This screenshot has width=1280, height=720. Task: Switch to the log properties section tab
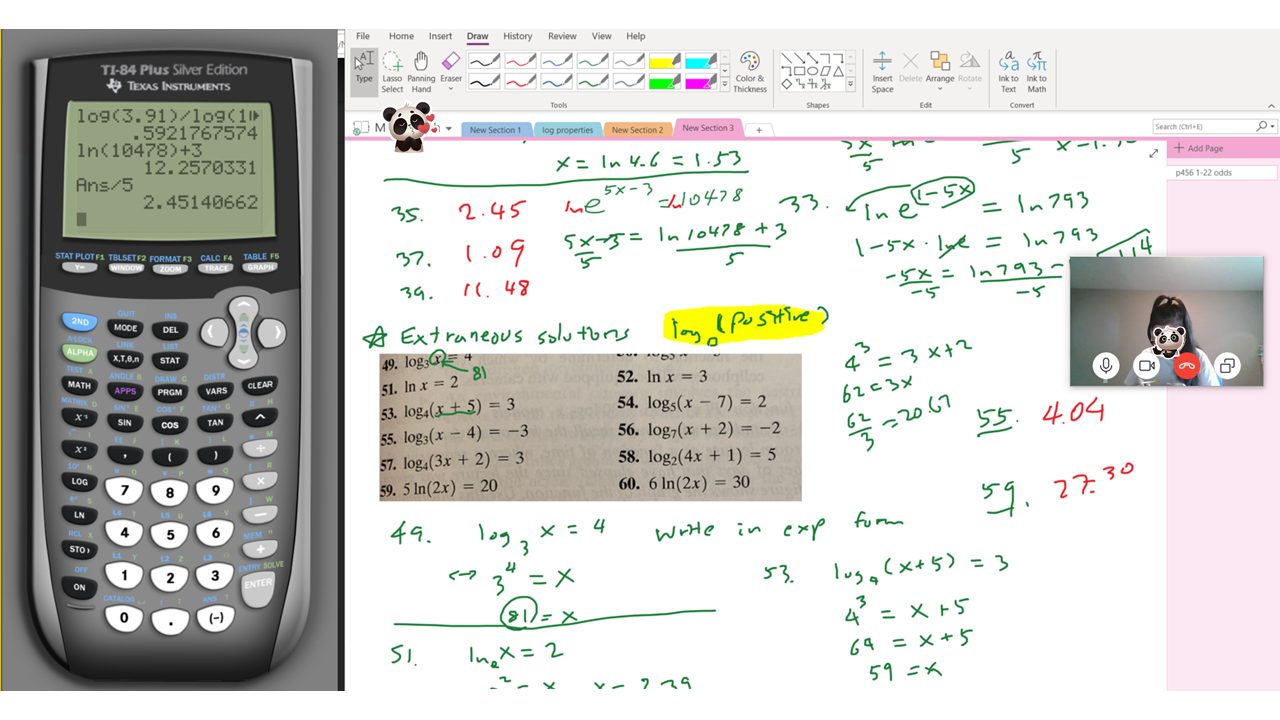coord(567,130)
